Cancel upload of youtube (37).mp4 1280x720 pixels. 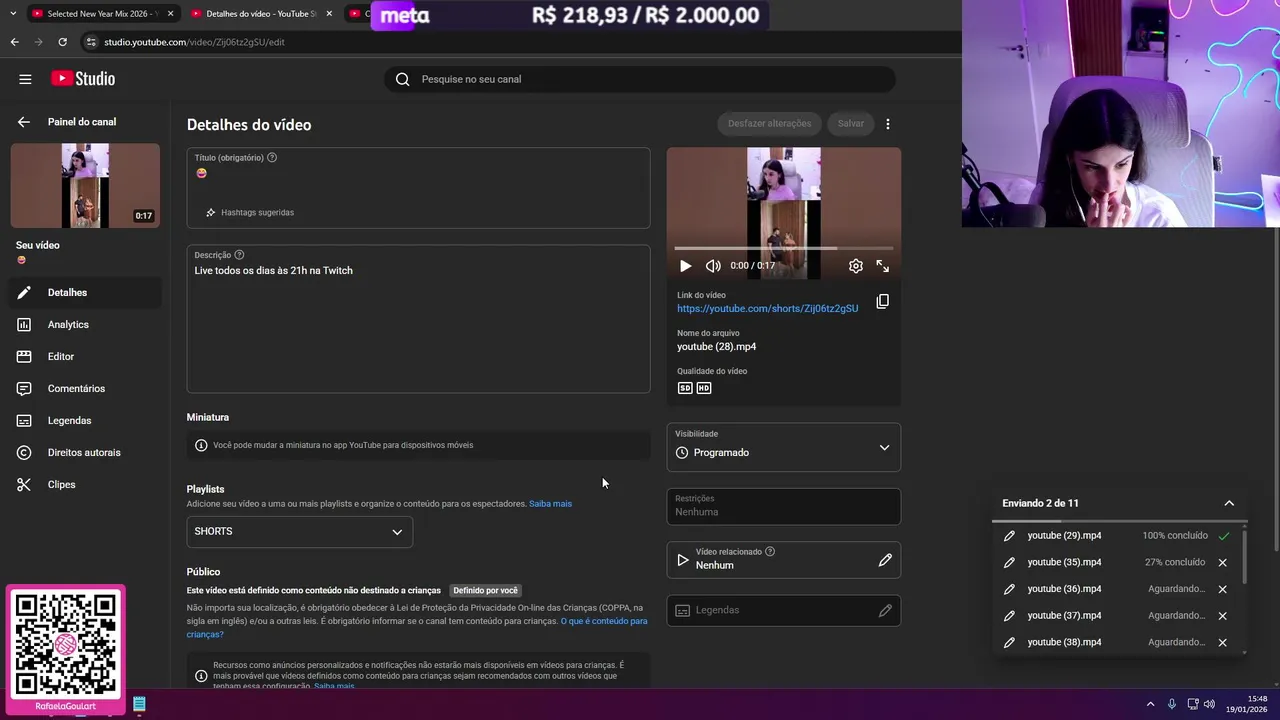(1222, 616)
